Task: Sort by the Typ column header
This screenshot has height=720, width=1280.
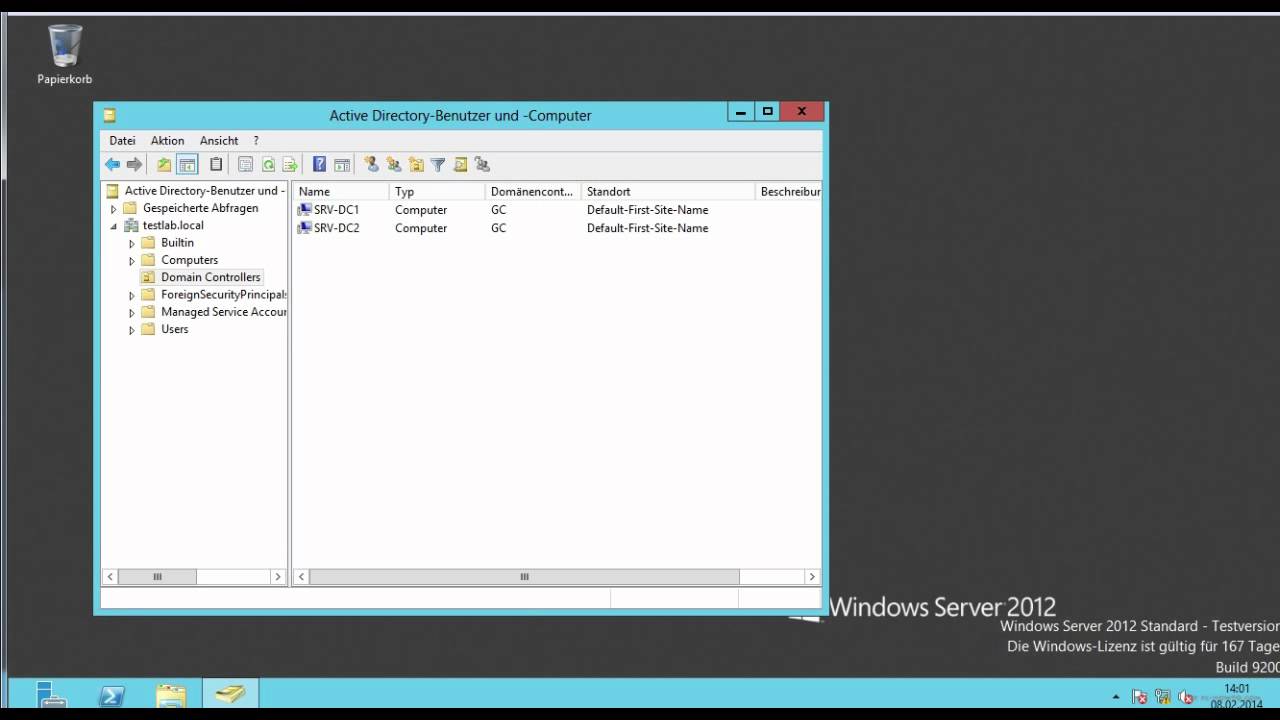Action: (437, 191)
